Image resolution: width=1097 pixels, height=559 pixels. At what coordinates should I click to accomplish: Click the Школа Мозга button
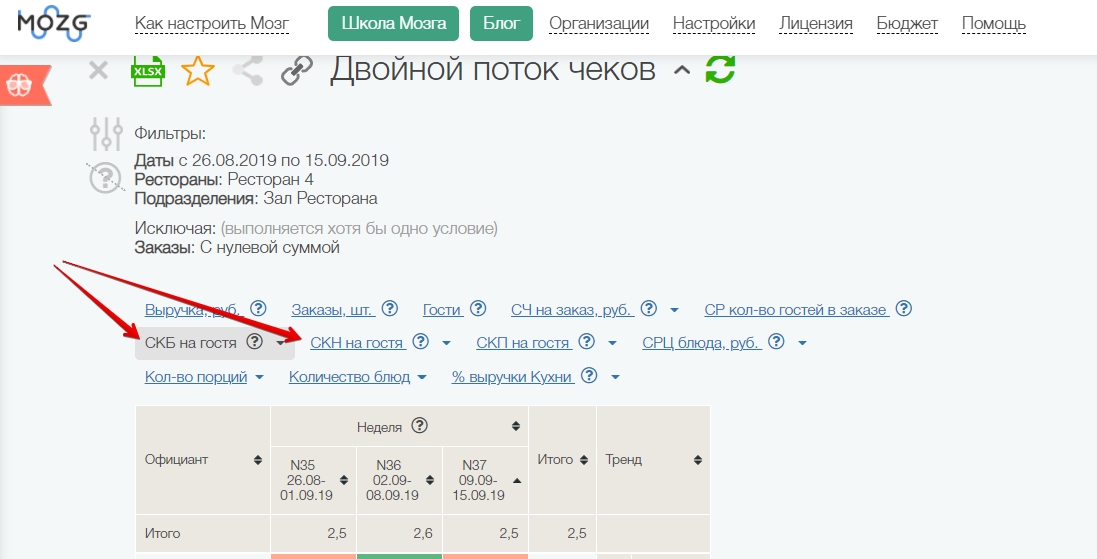[393, 24]
